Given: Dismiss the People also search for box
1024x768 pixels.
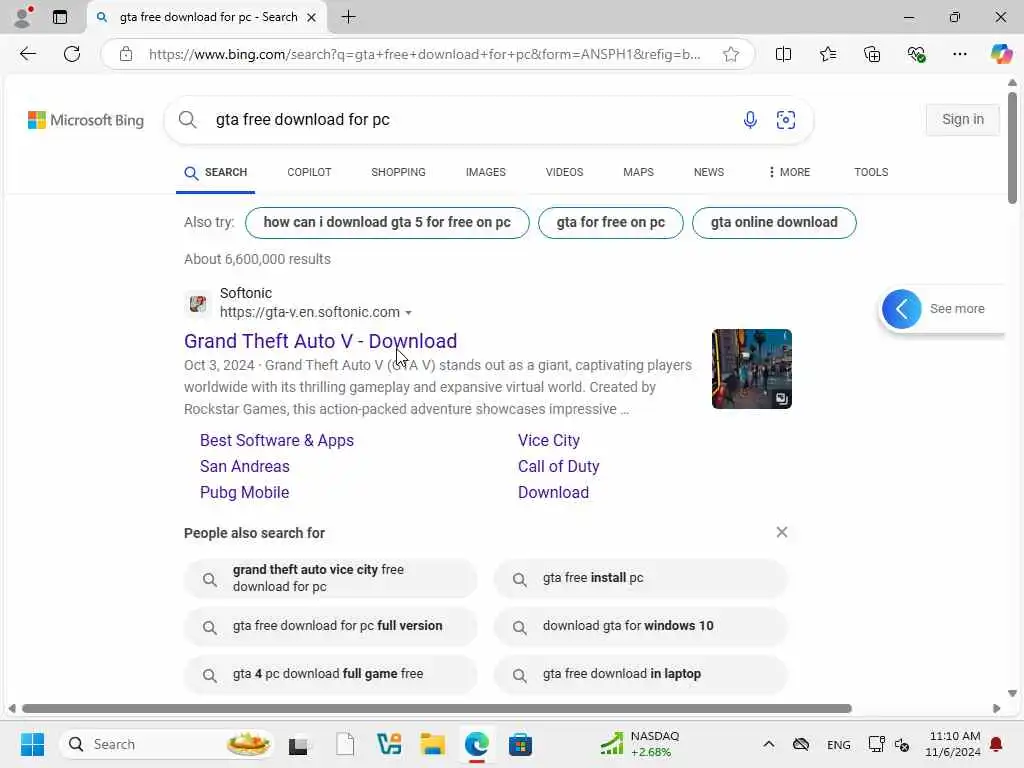Looking at the screenshot, I should pyautogui.click(x=782, y=532).
